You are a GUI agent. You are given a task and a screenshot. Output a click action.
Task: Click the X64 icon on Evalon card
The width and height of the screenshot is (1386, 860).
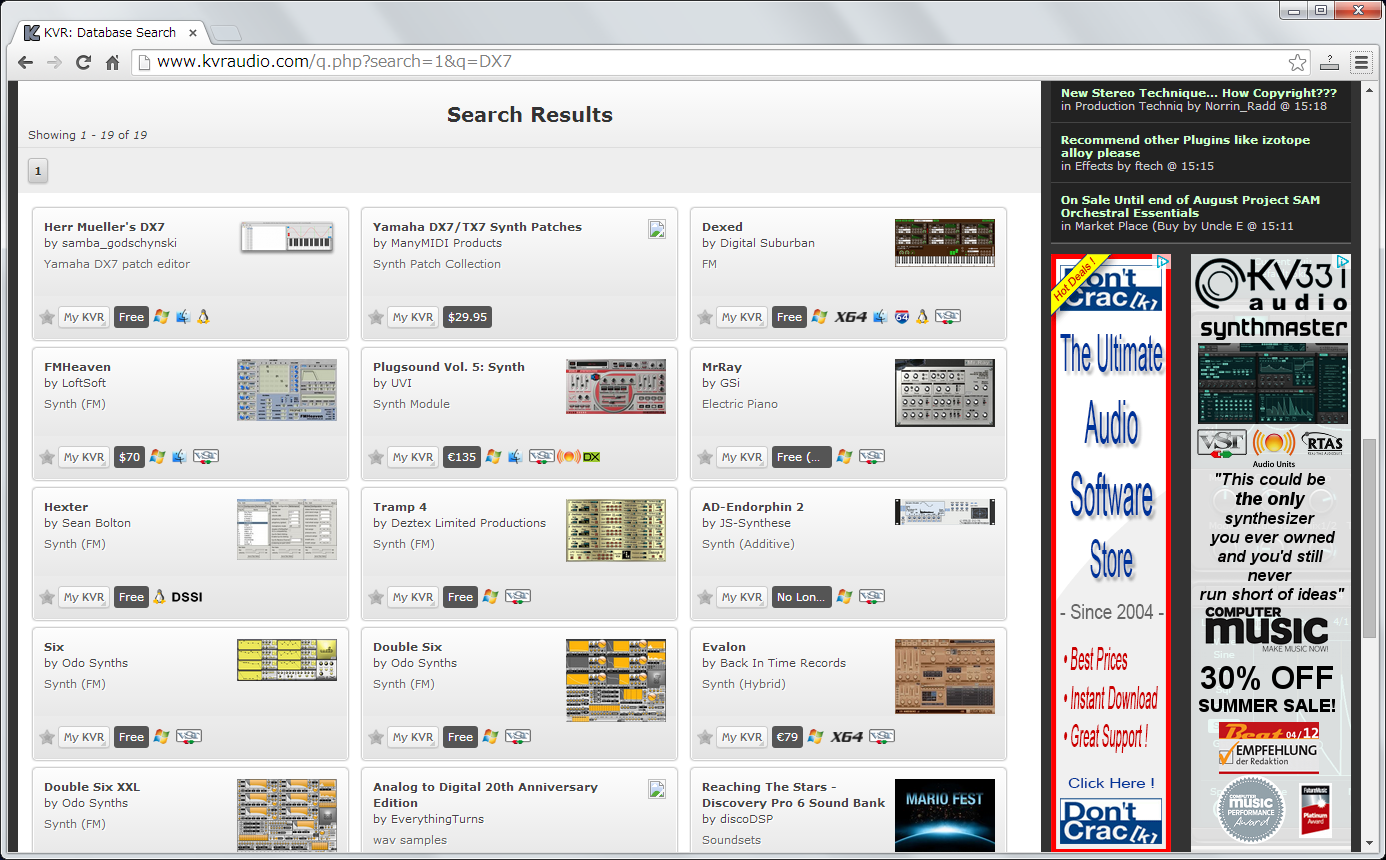847,737
